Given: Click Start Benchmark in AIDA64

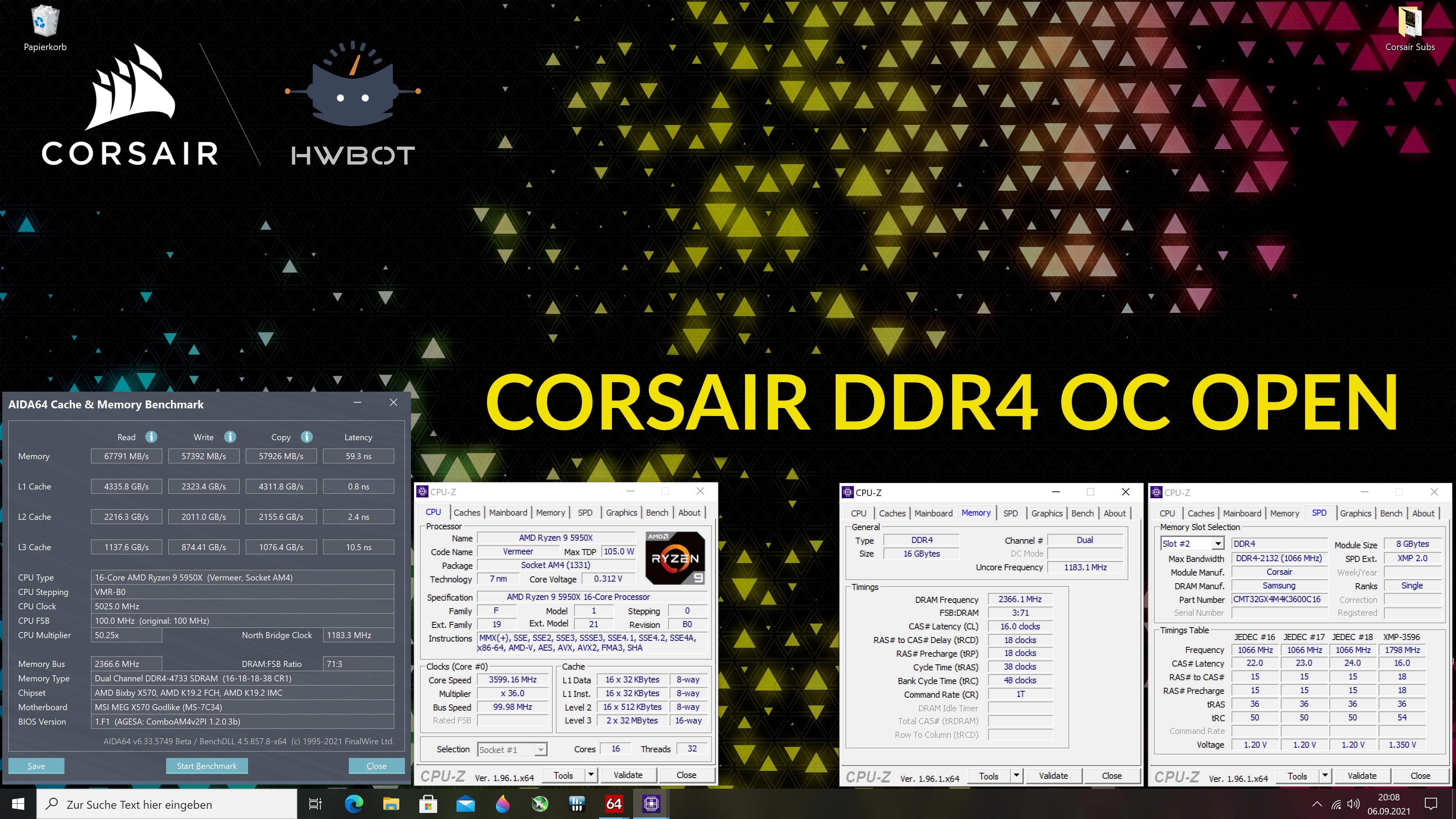Looking at the screenshot, I should point(207,766).
